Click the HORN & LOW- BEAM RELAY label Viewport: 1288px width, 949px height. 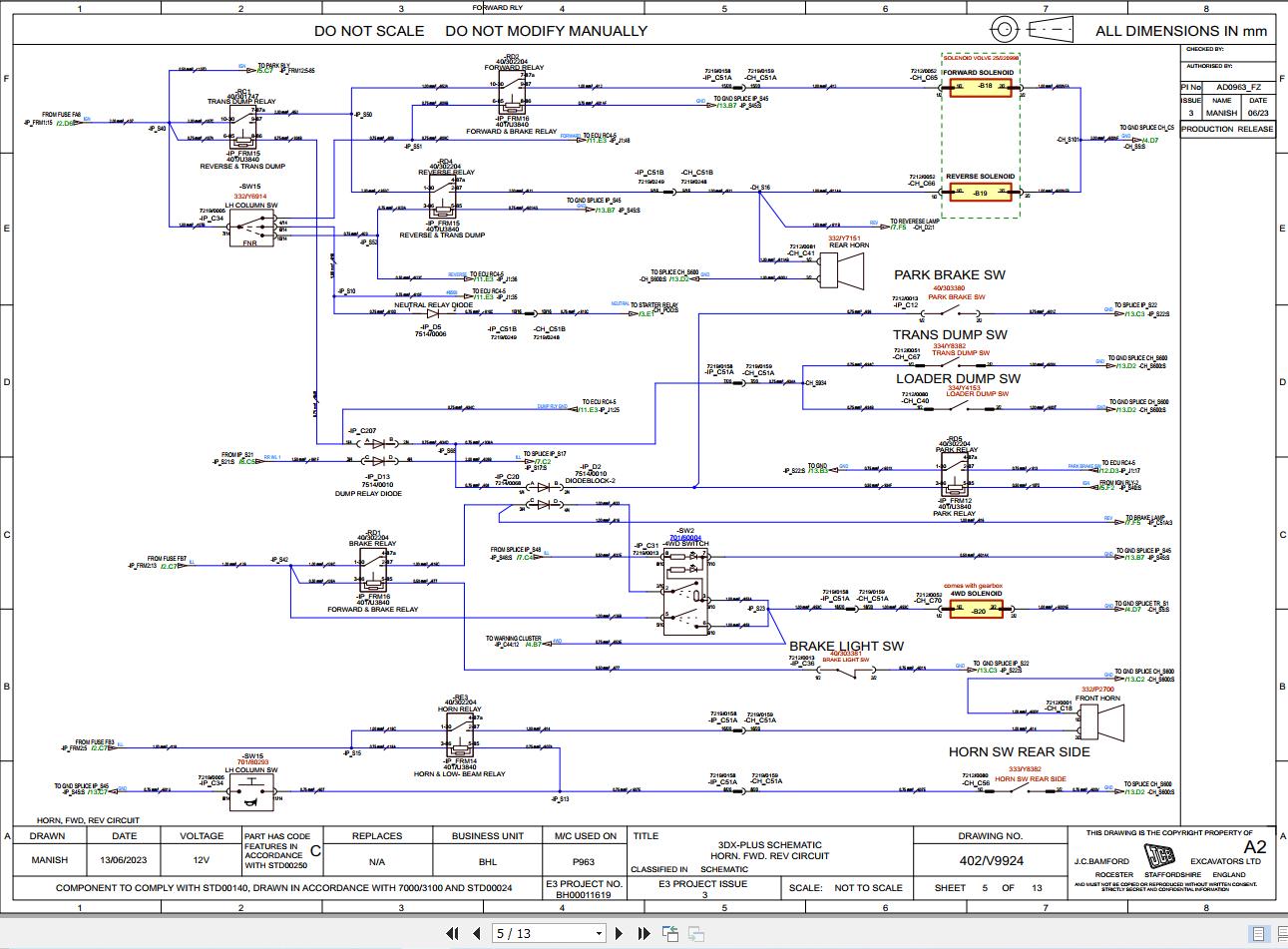click(x=460, y=773)
